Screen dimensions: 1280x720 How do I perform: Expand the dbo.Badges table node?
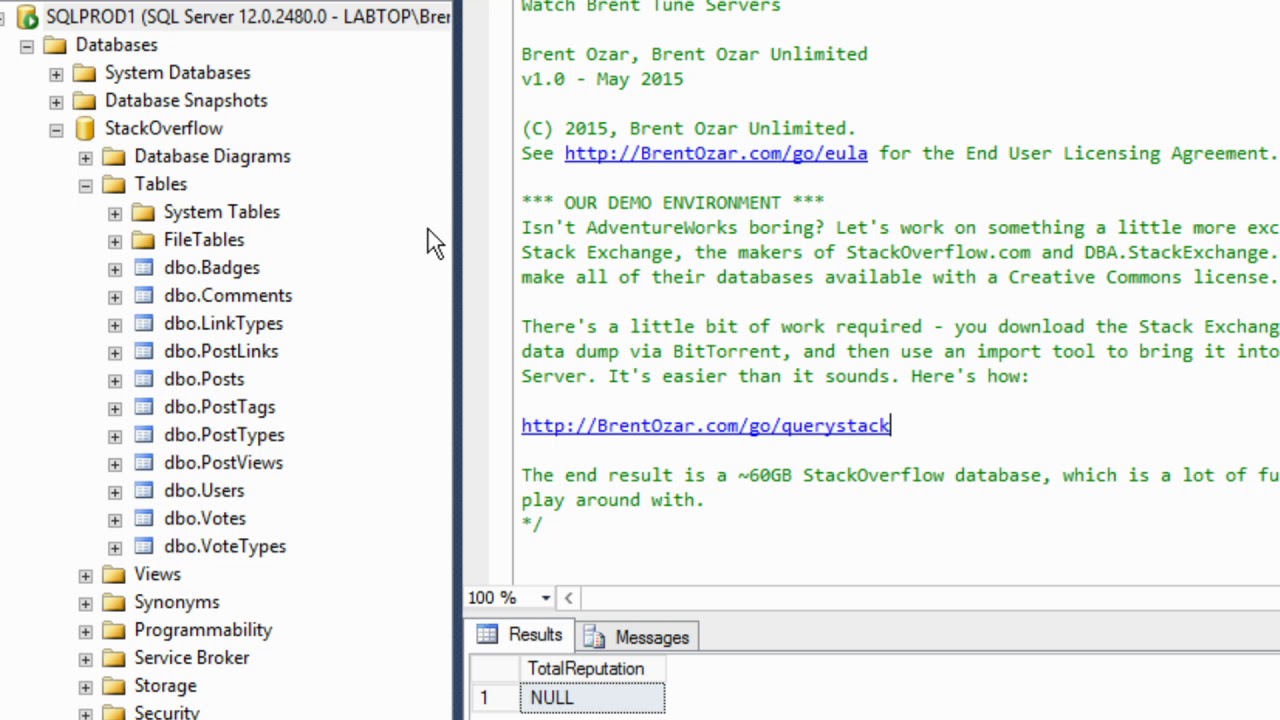point(115,269)
